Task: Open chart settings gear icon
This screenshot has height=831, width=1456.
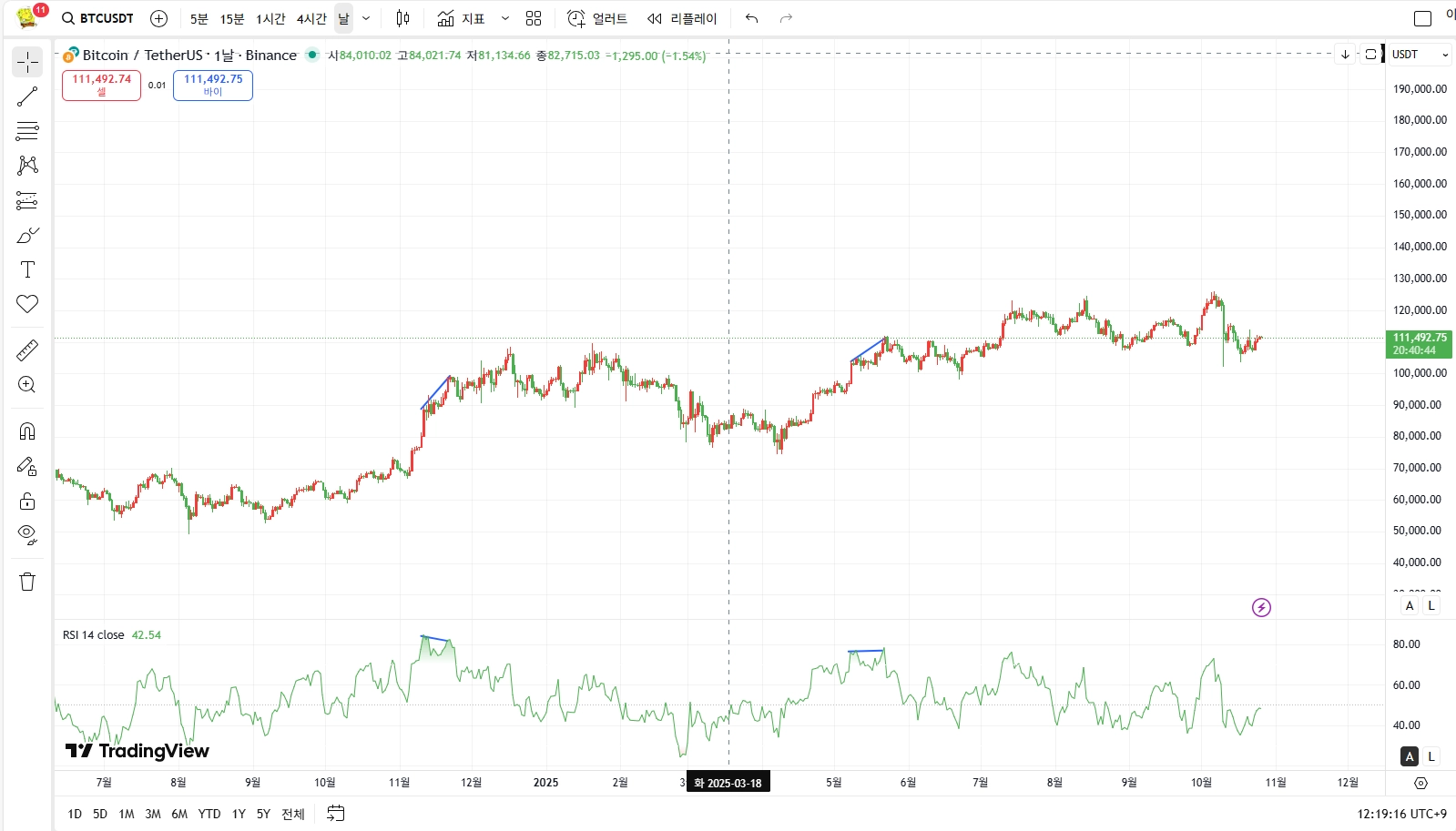Action: coord(1420,783)
